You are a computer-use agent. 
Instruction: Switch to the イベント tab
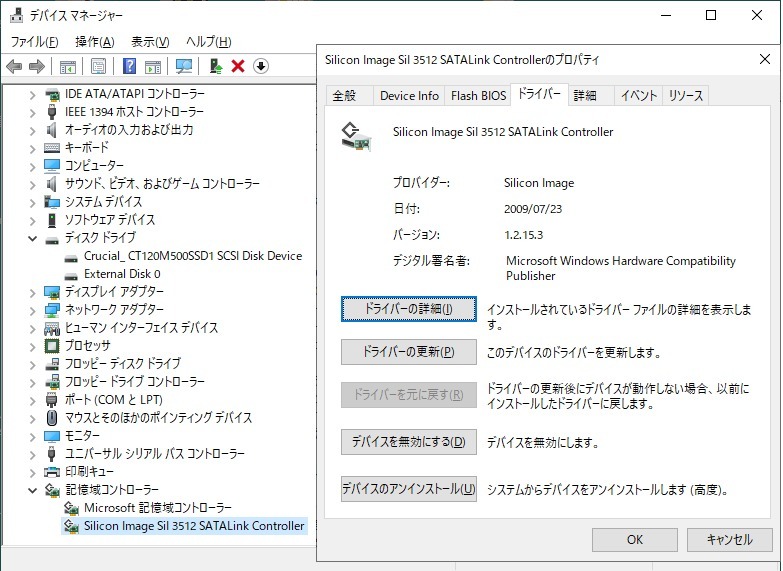tap(639, 95)
